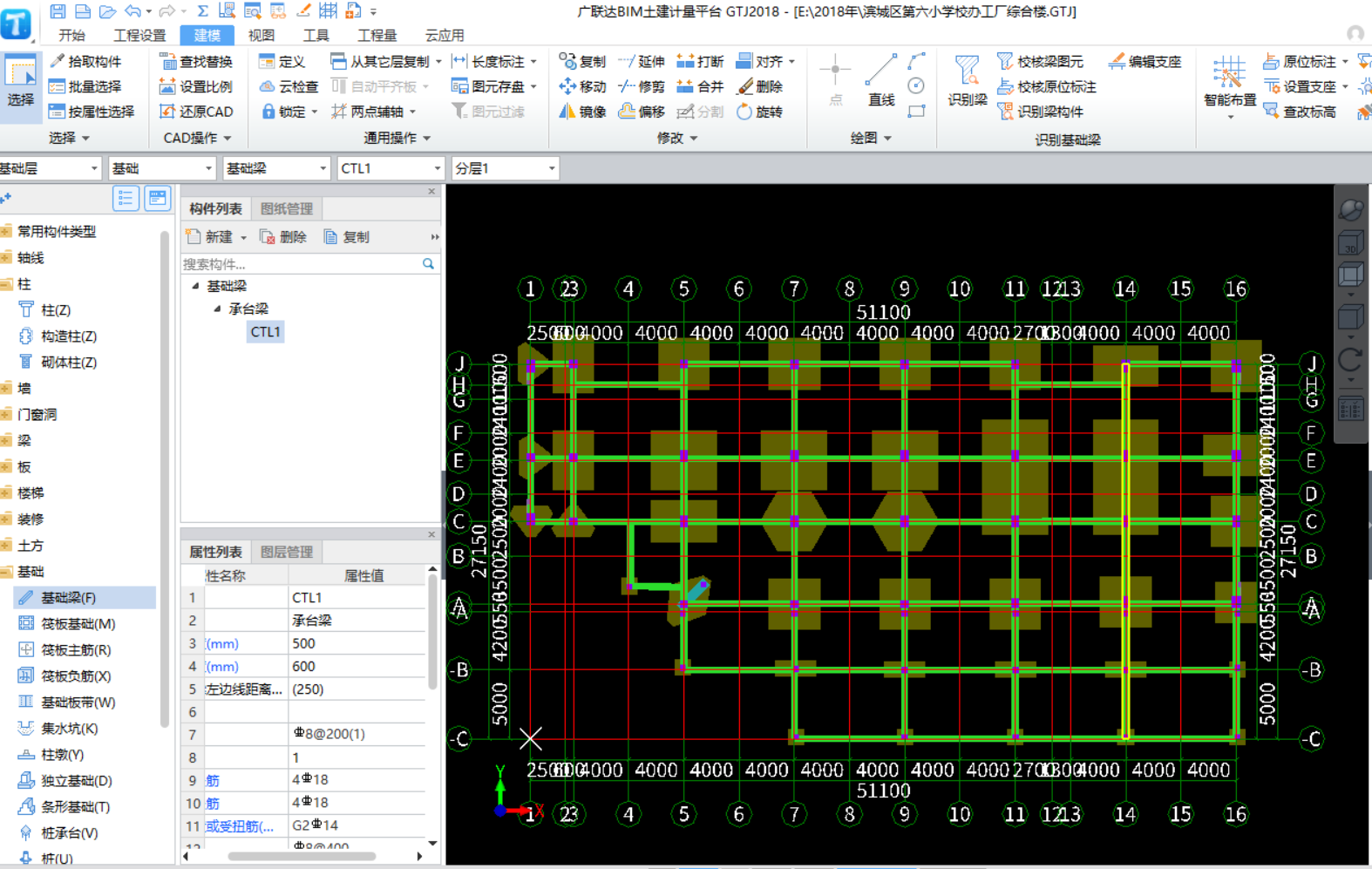Click the property list horizontal scrollbar

pos(302,857)
